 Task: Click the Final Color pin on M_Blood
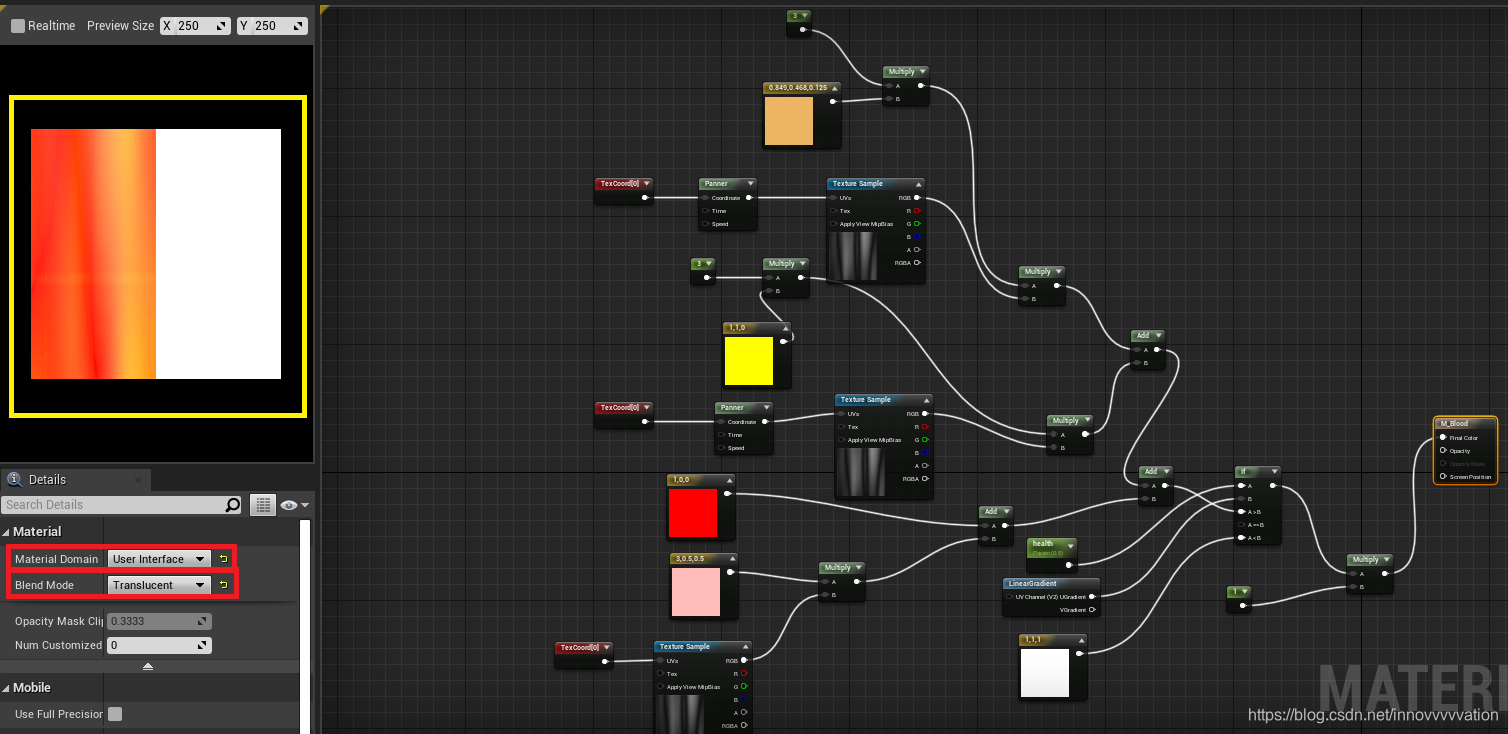point(1442,437)
